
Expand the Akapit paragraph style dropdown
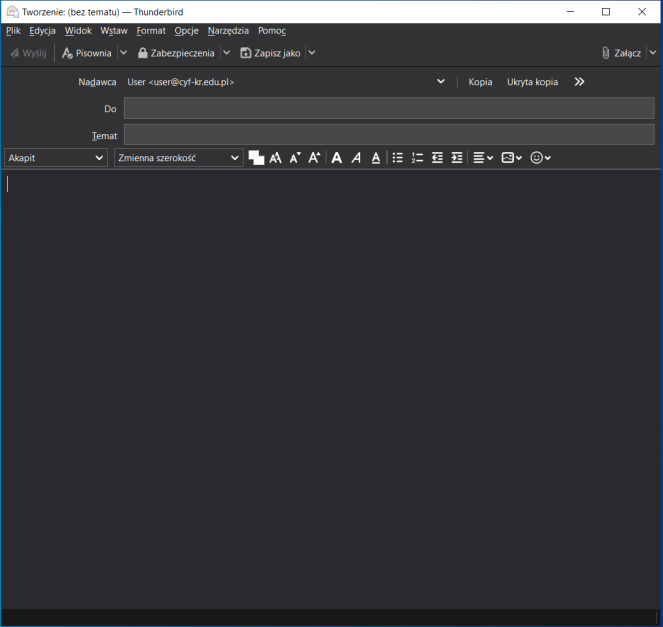(x=56, y=158)
